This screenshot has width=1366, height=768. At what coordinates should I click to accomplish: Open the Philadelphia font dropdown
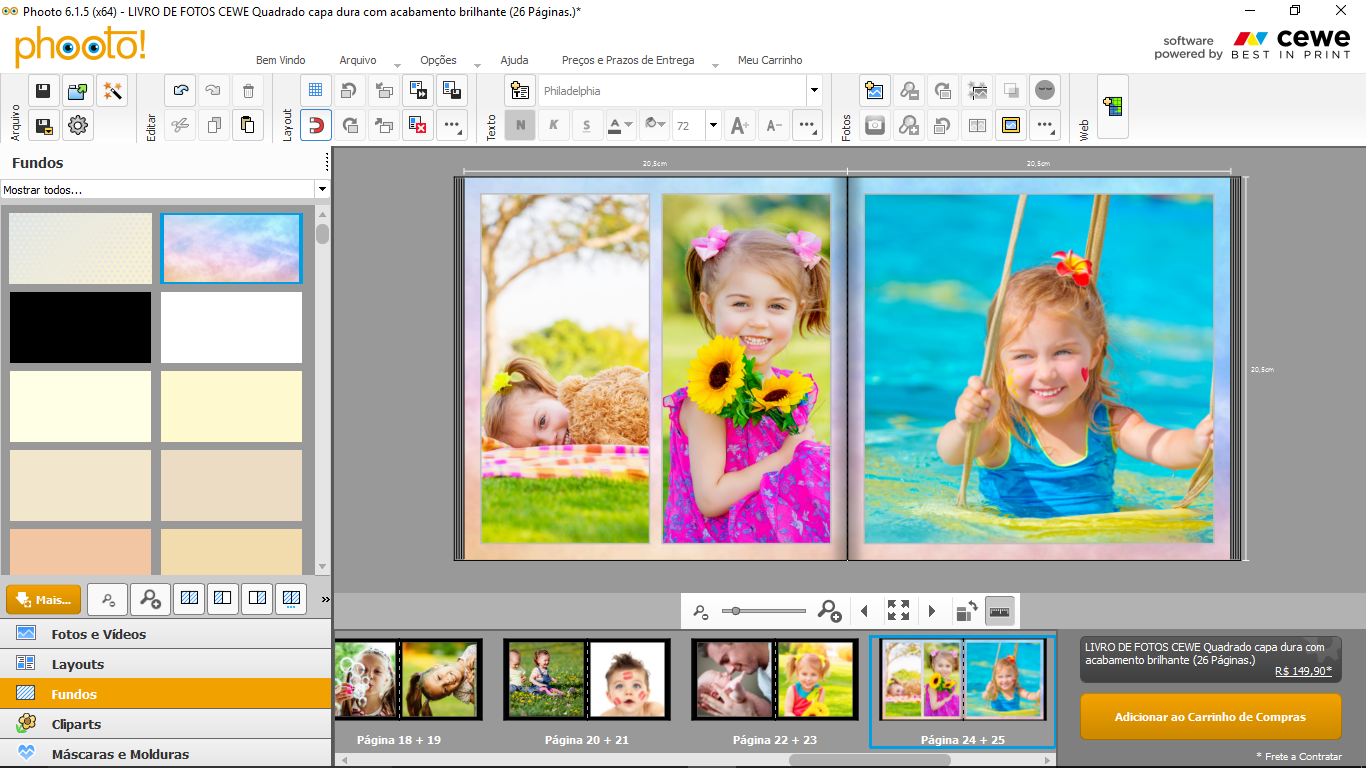pyautogui.click(x=814, y=91)
